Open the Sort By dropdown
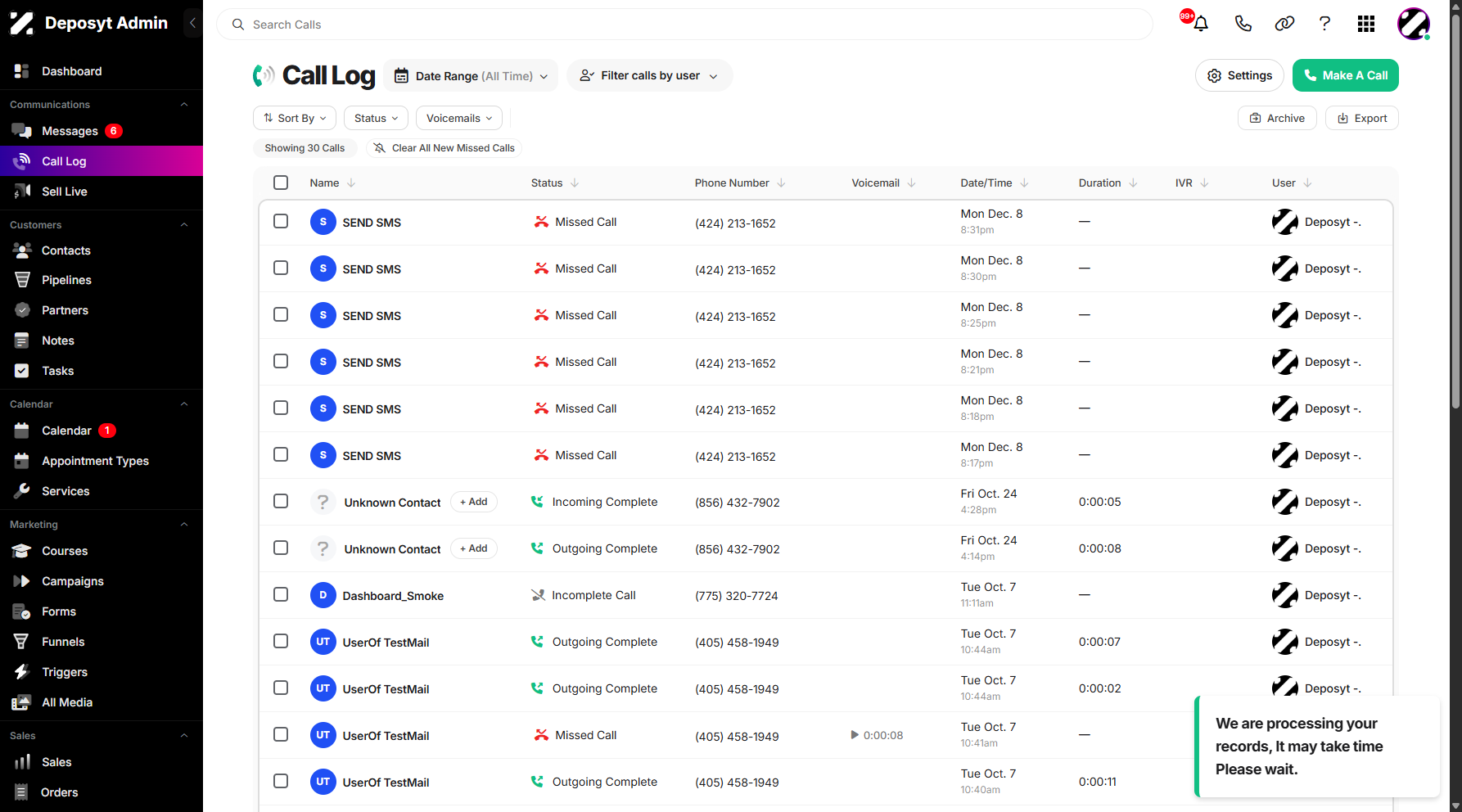Viewport: 1462px width, 812px height. pos(295,118)
